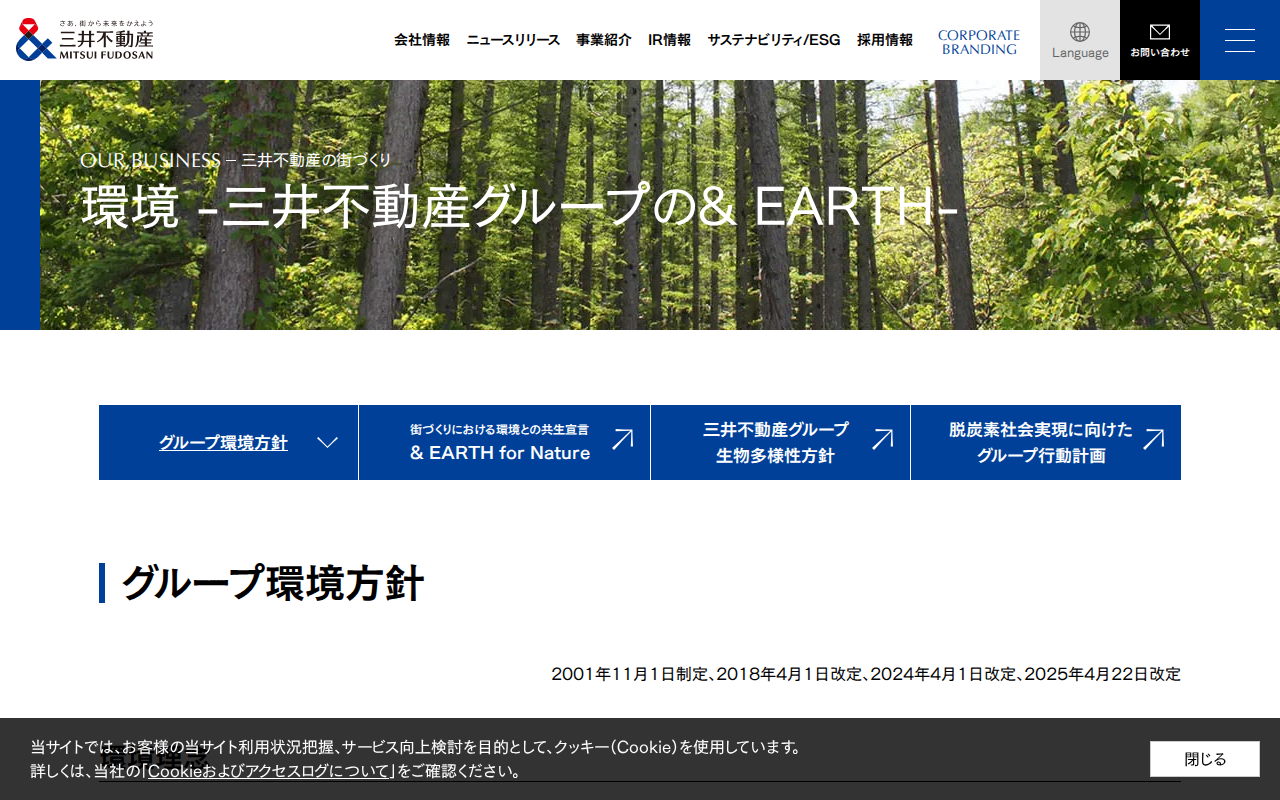Click the Language globe icon
This screenshot has height=800, width=1280.
pos(1080,32)
